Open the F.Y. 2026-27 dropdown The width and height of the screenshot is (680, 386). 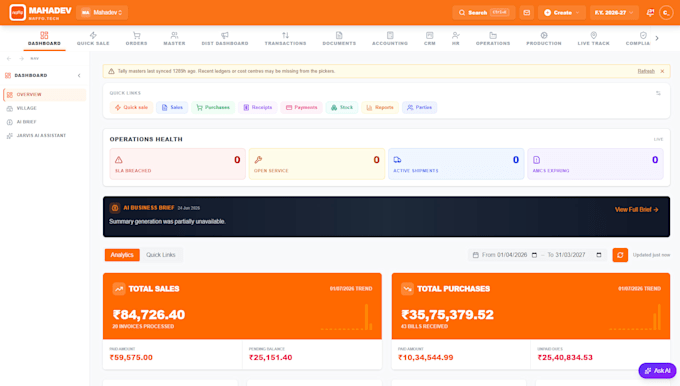tap(614, 13)
